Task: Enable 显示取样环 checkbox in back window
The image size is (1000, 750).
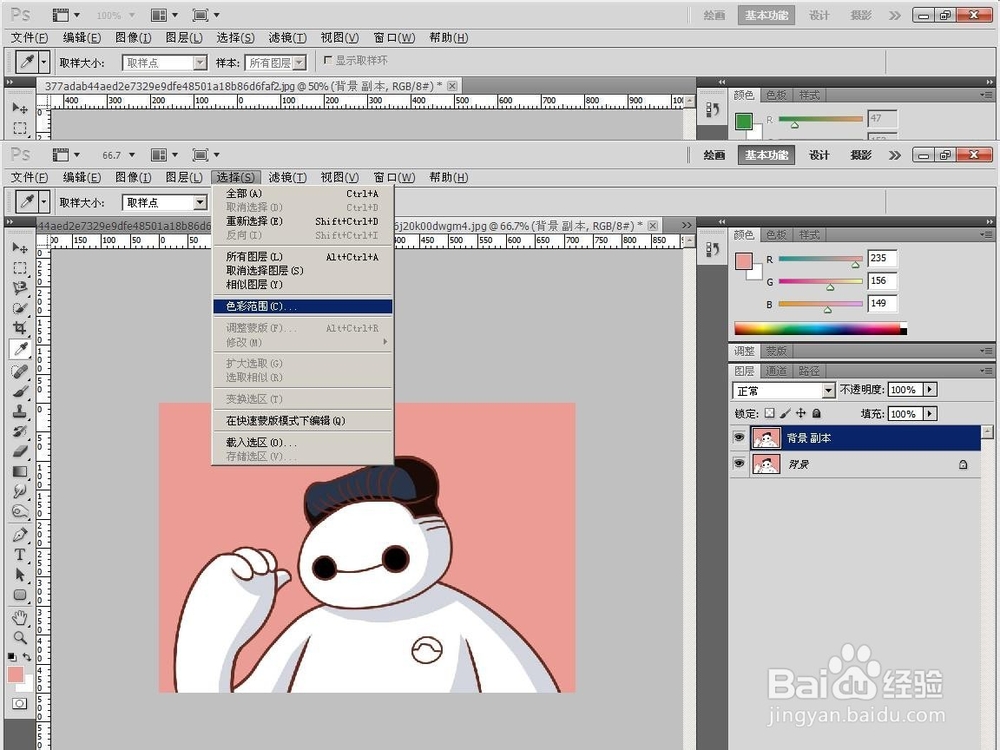Action: 328,60
